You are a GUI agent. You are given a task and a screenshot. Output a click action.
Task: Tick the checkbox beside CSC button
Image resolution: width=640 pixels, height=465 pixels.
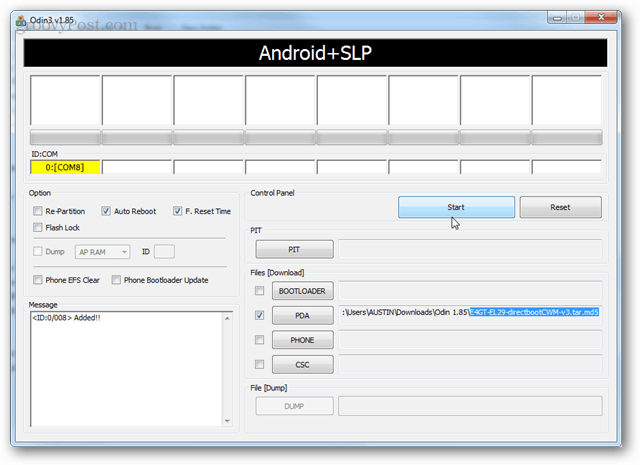(259, 364)
